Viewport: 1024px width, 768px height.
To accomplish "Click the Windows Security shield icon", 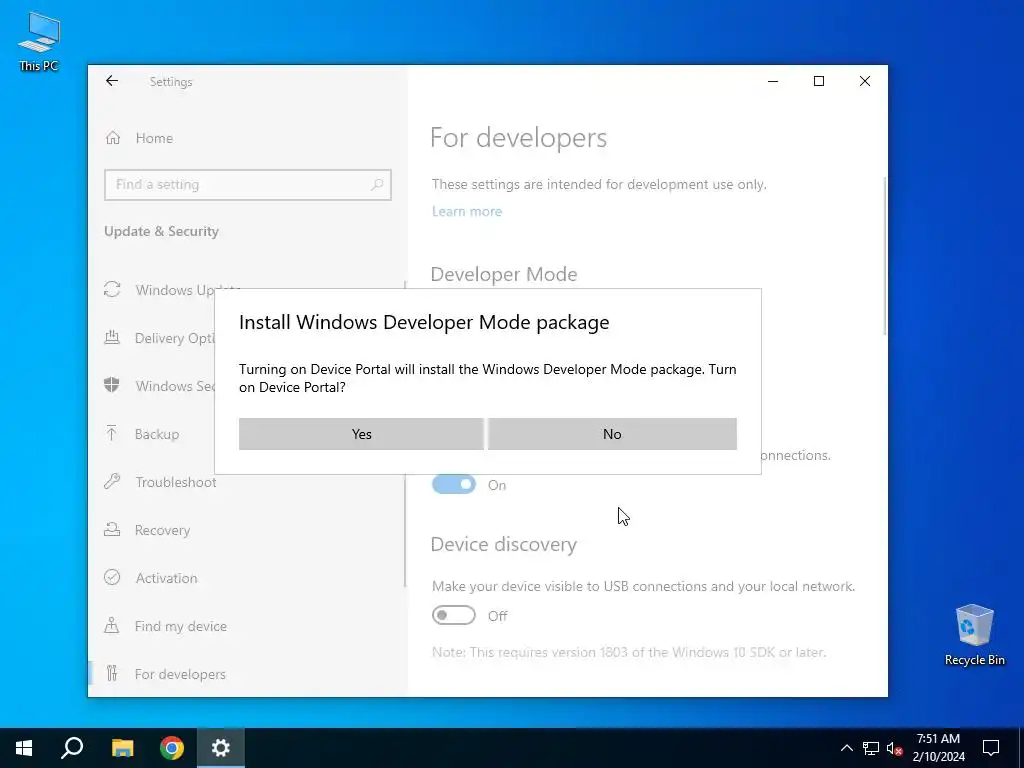I will (112, 385).
